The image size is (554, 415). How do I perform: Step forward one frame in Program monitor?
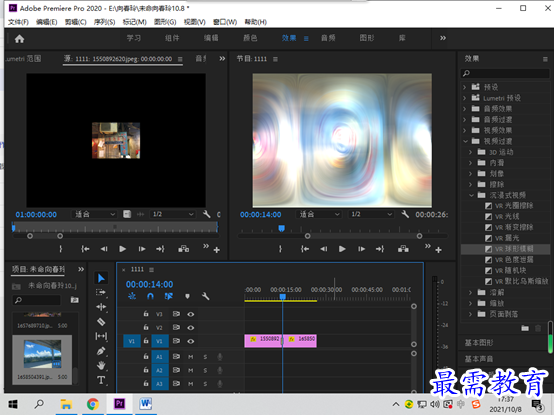361,249
